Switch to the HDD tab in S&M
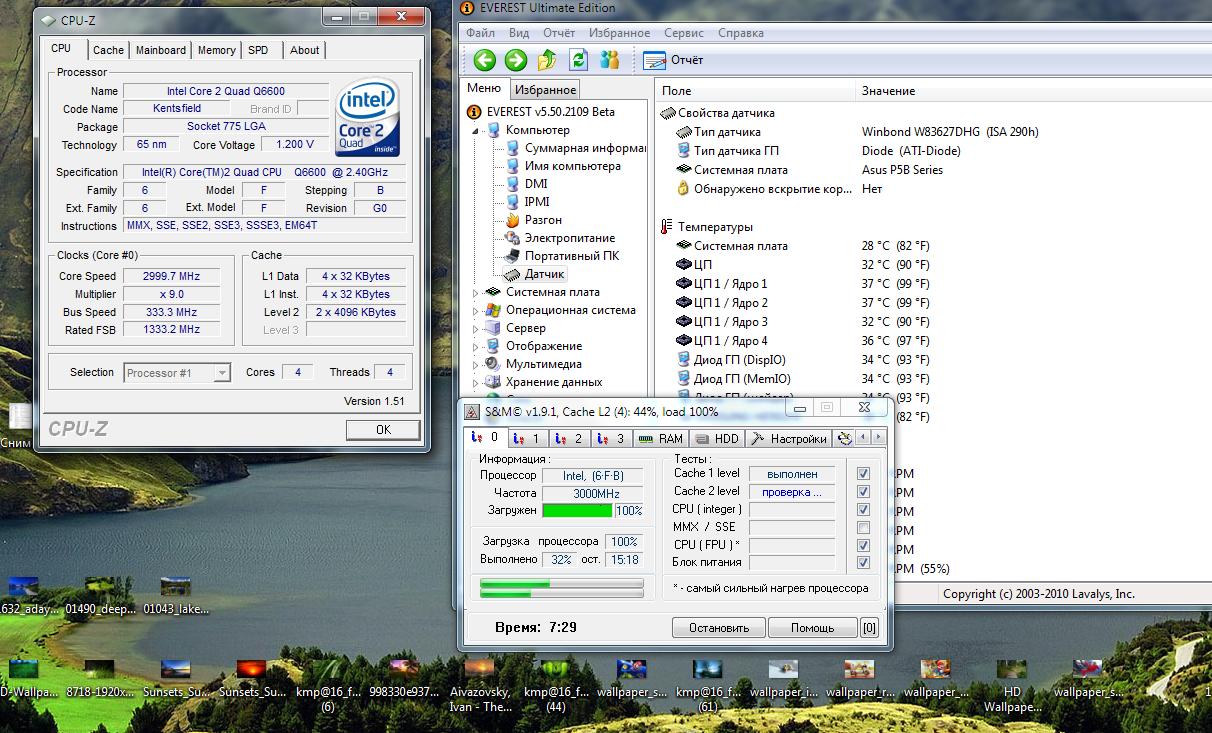The image size is (1212, 733). point(717,438)
